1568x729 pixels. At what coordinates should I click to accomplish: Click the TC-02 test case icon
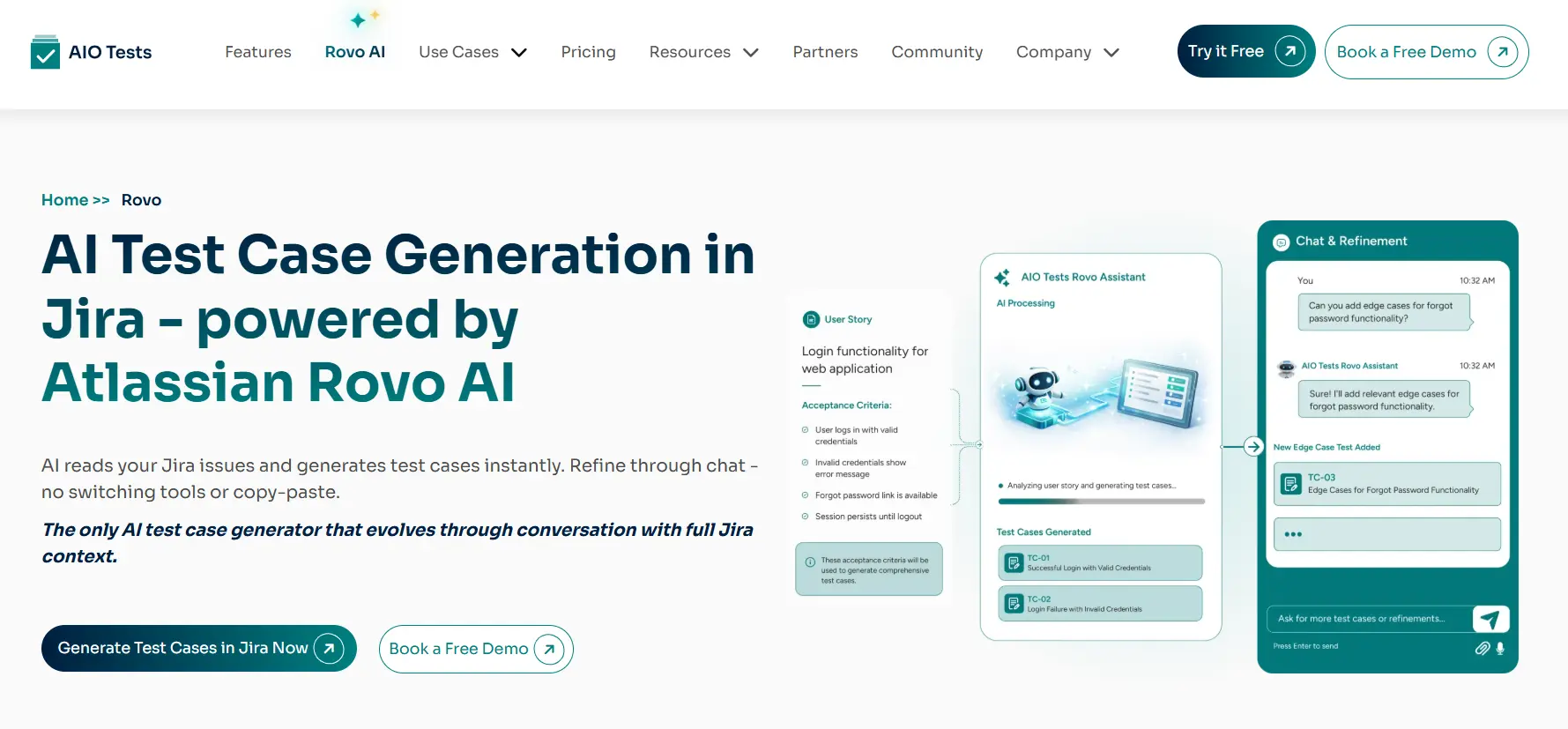[x=1014, y=604]
